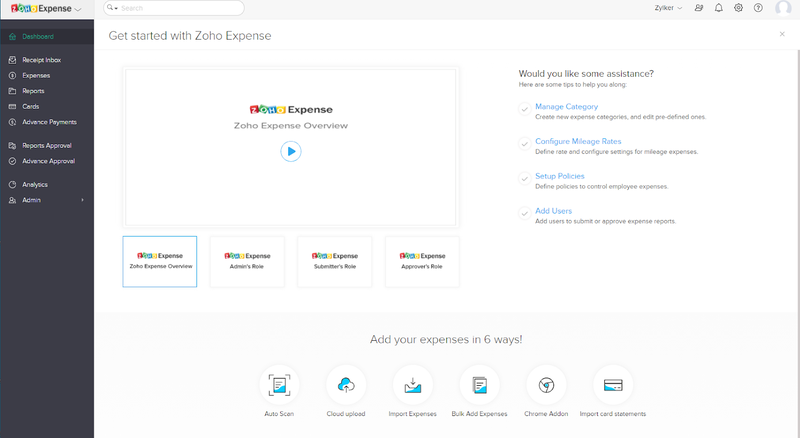This screenshot has height=438, width=800.
Task: Open the Cloud upload icon
Action: point(346,385)
